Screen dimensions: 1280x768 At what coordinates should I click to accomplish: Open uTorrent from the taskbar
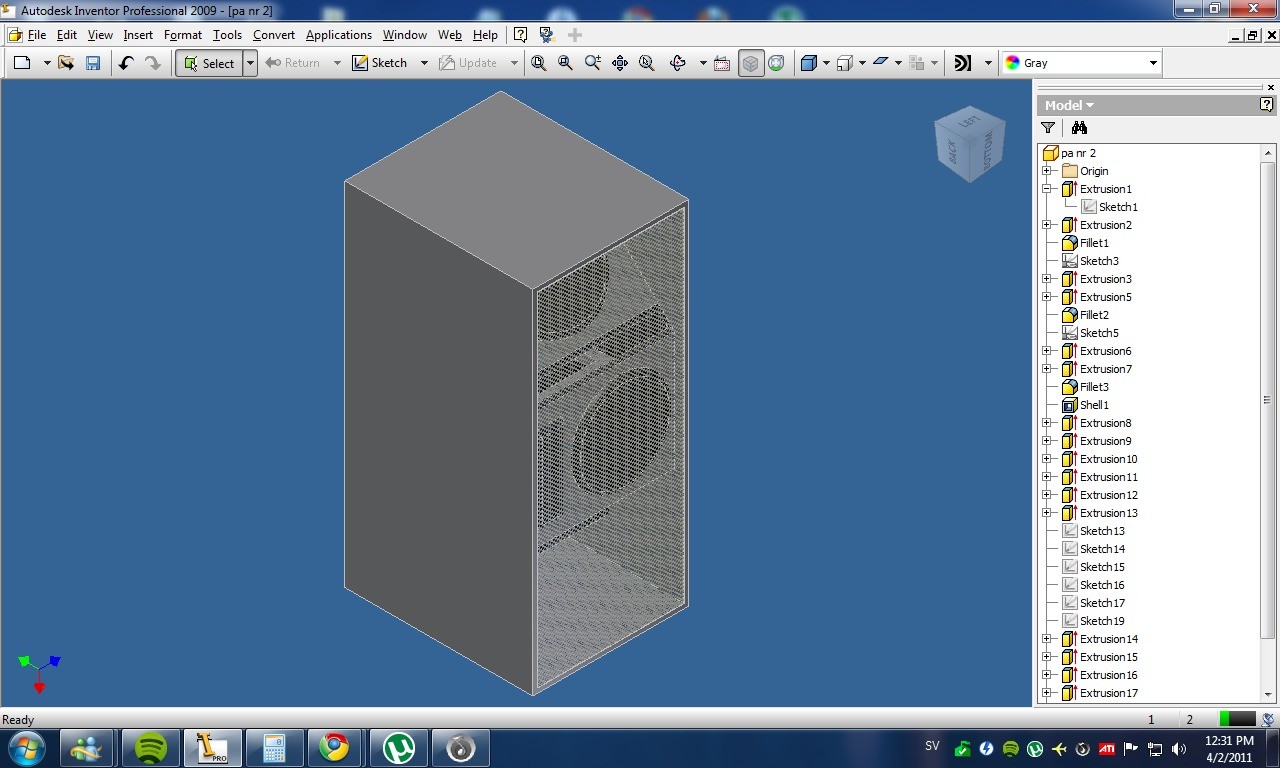coord(400,748)
